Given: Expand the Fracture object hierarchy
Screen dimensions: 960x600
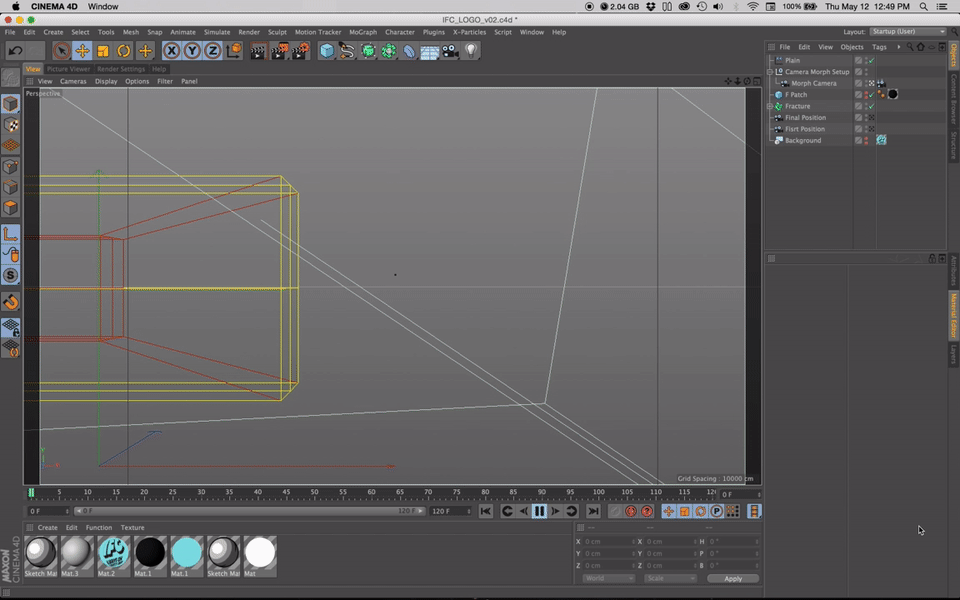Looking at the screenshot, I should click(x=770, y=107).
